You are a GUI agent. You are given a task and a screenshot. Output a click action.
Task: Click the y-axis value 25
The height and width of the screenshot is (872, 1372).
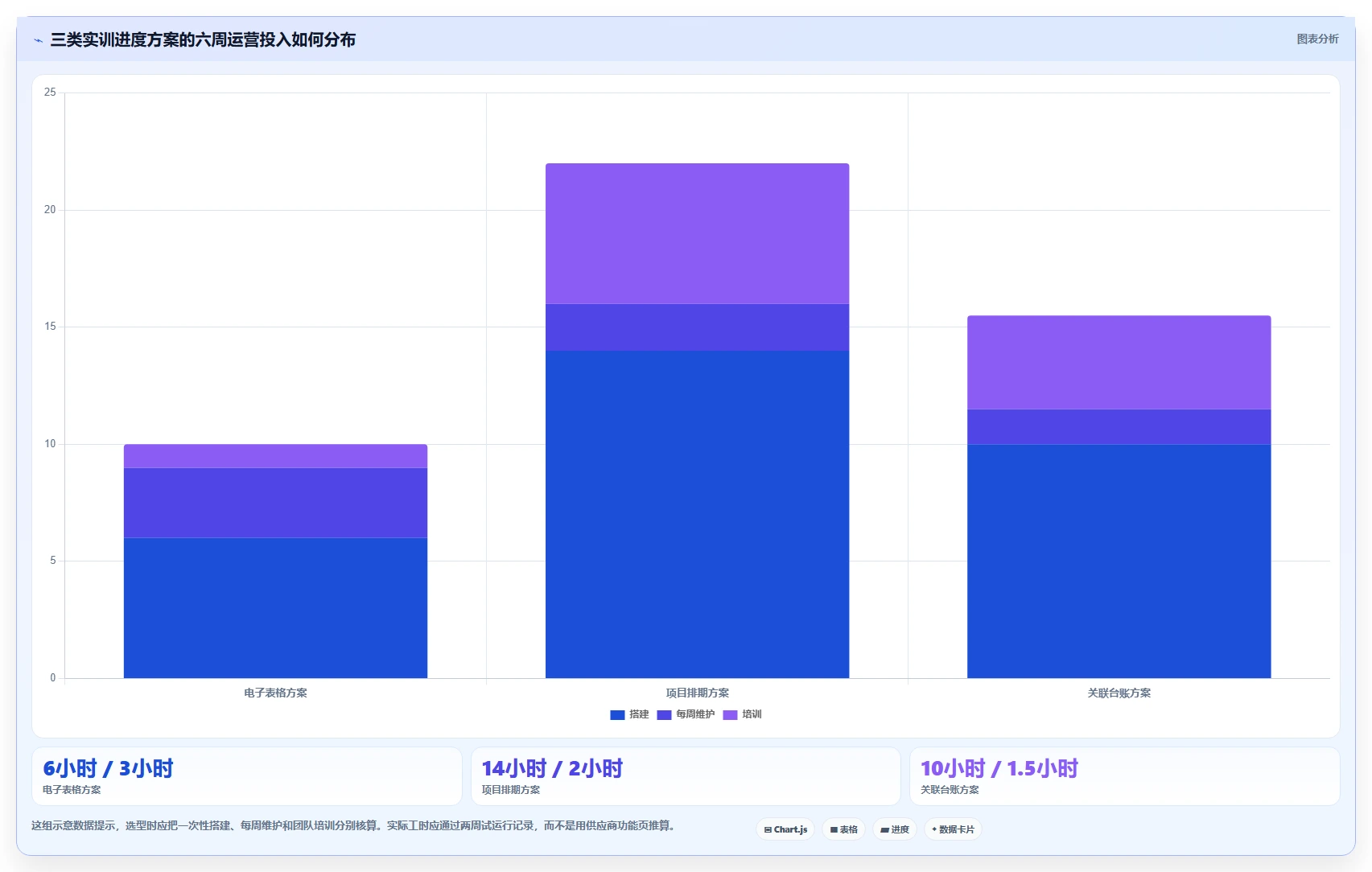[50, 93]
